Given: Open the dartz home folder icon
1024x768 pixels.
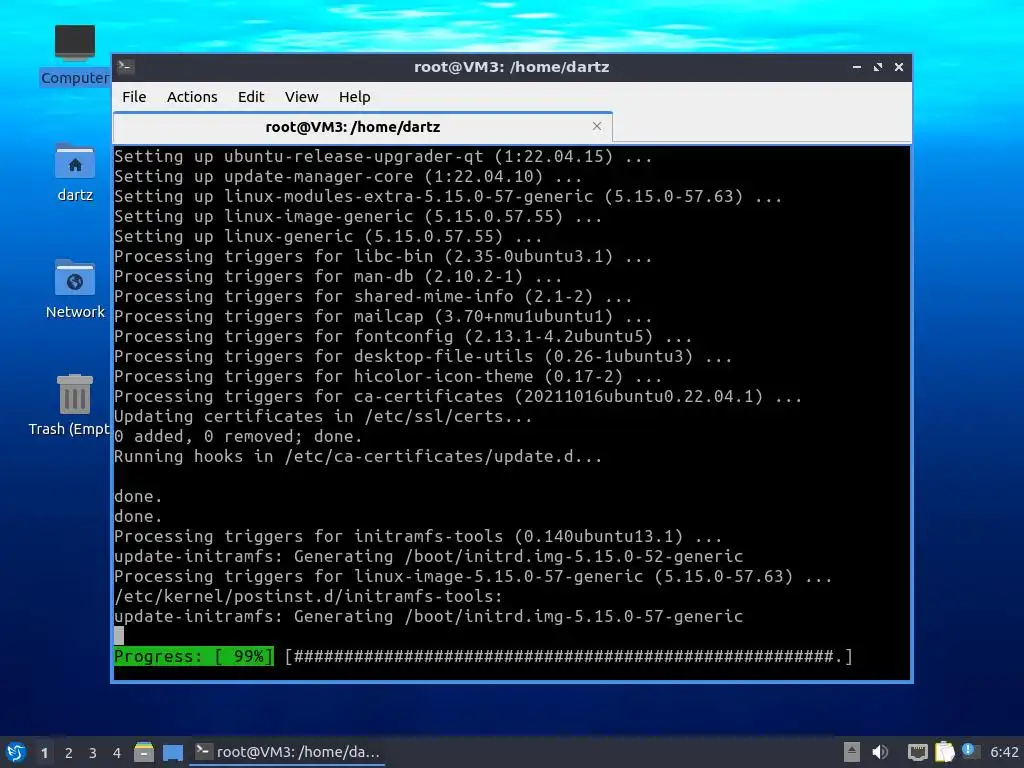Looking at the screenshot, I should click(x=74, y=172).
